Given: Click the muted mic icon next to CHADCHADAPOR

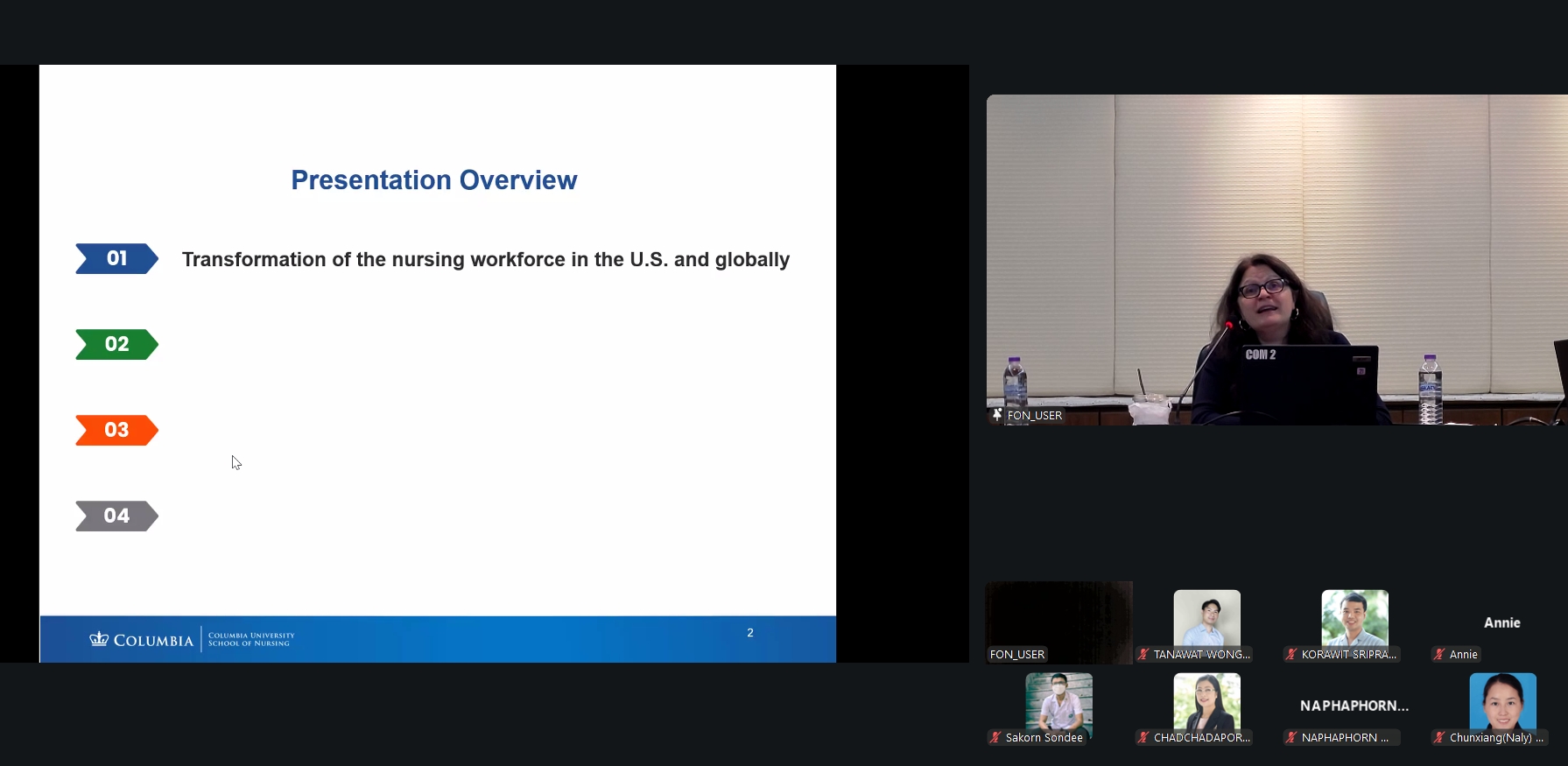Looking at the screenshot, I should 1143,737.
